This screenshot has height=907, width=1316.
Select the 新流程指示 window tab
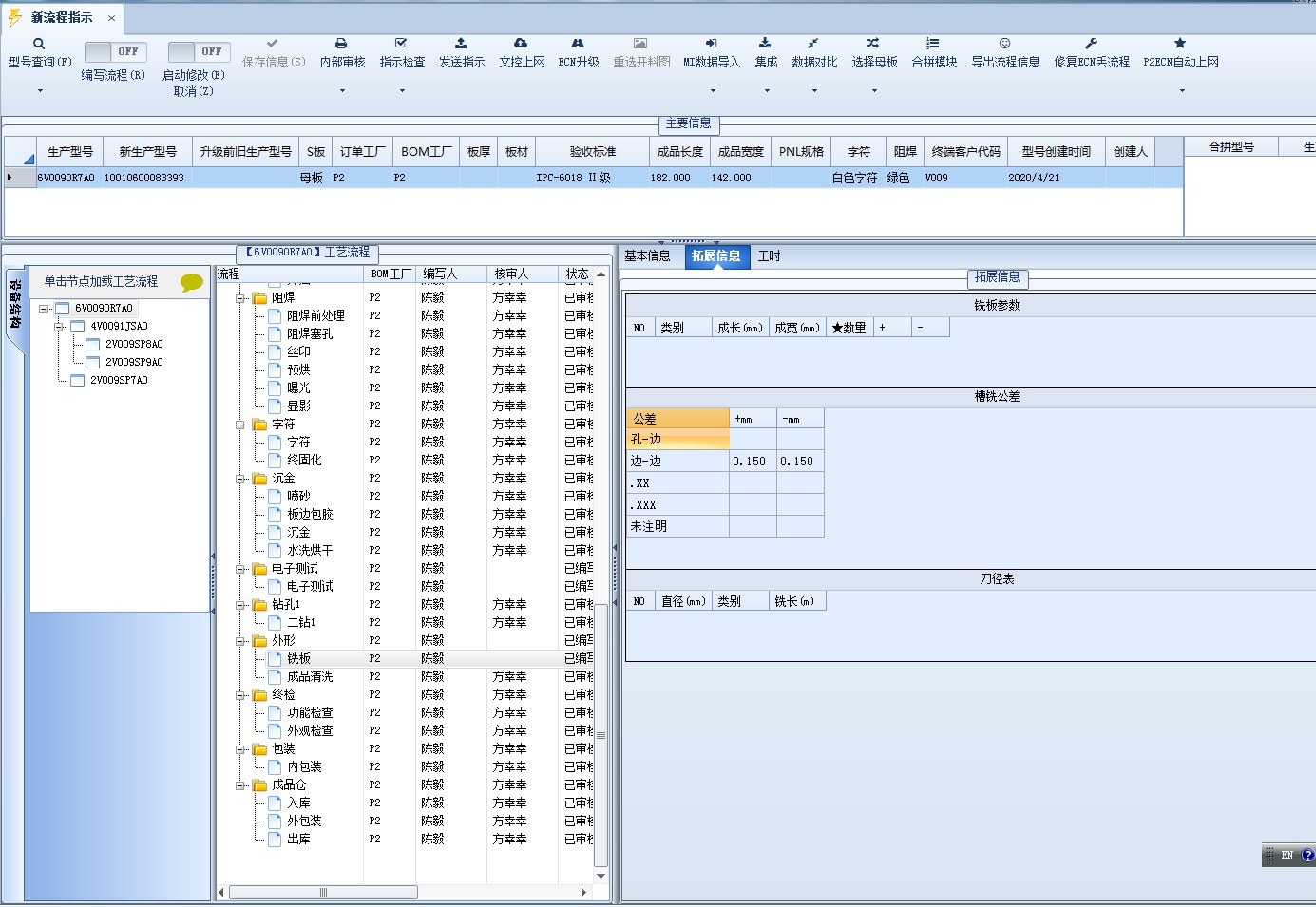pyautogui.click(x=62, y=17)
